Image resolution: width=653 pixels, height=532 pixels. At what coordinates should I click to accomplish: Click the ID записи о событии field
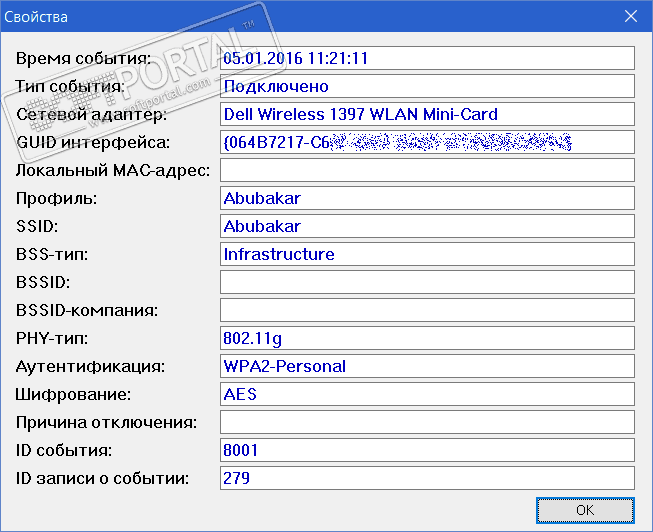(x=427, y=478)
